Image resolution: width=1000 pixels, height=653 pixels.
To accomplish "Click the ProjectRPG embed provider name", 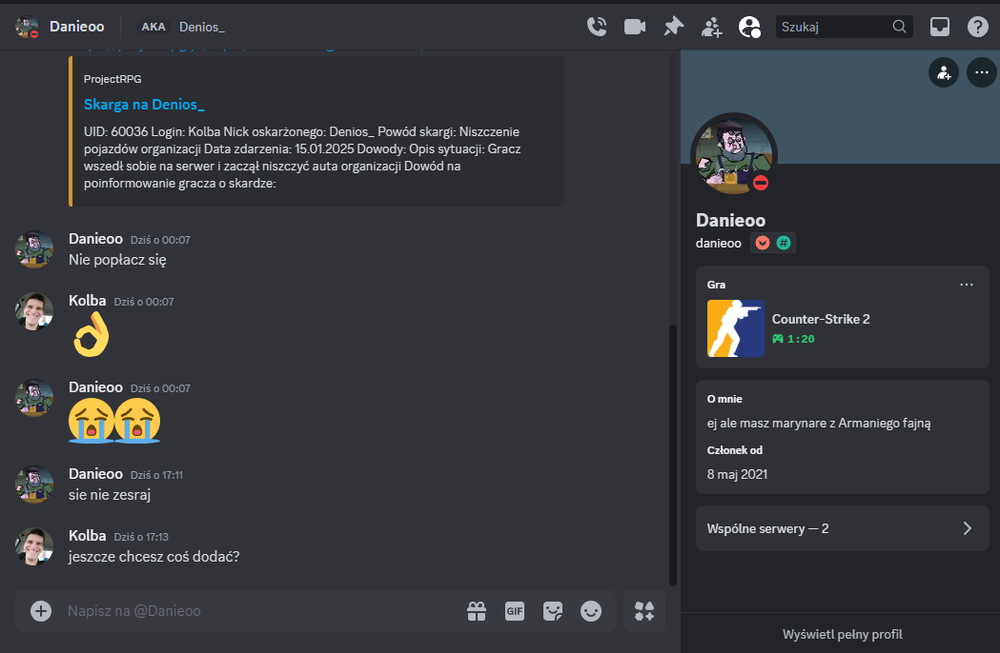I will 112,79.
